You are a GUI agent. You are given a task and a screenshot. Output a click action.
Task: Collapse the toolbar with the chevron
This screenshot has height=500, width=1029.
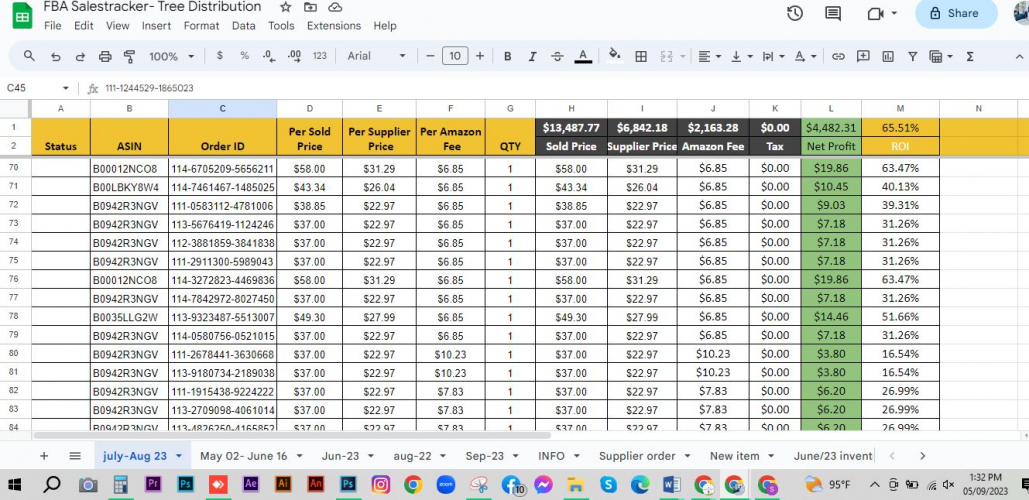[x=1018, y=56]
